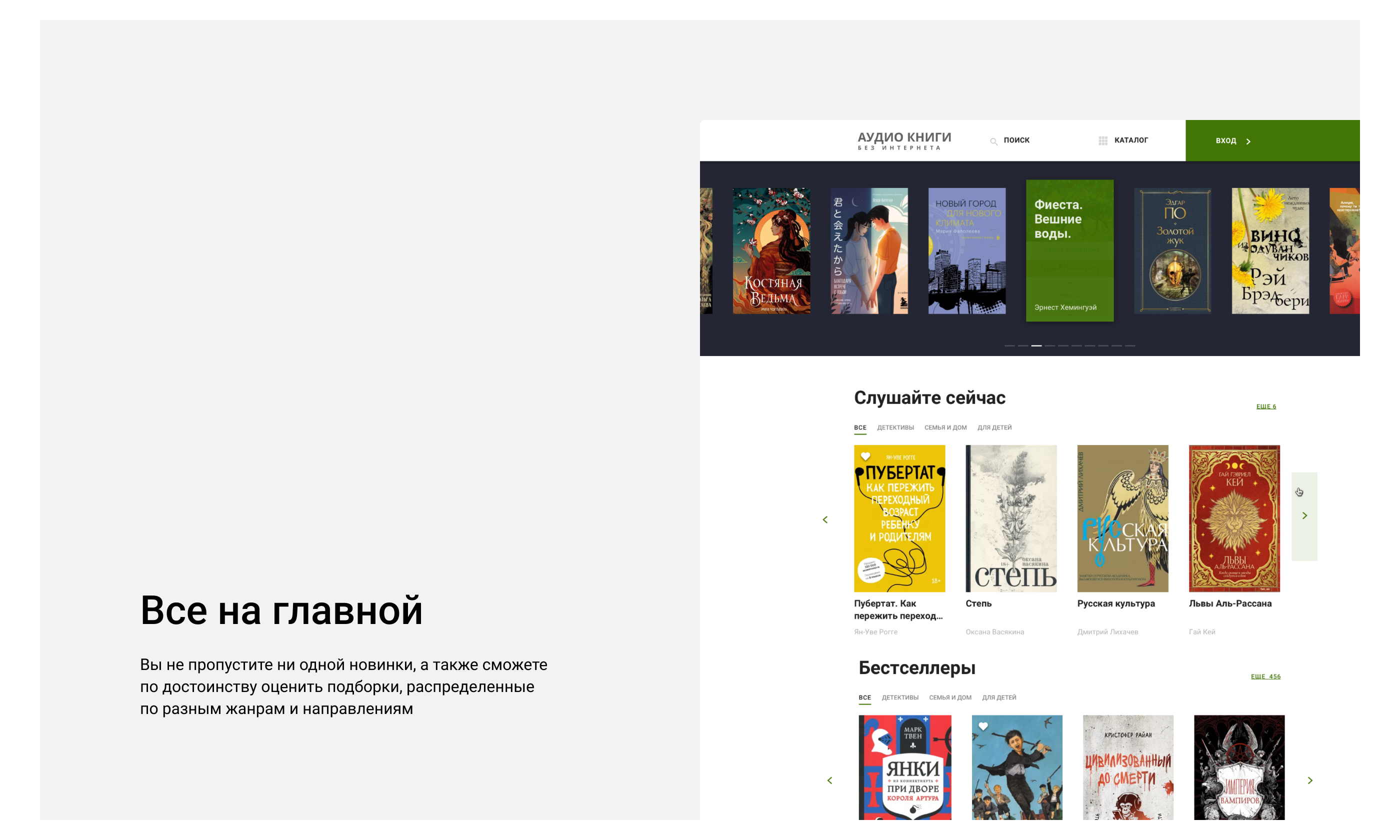The width and height of the screenshot is (1400, 840).
Task: Open the Аудио Книги site logo
Action: (904, 140)
